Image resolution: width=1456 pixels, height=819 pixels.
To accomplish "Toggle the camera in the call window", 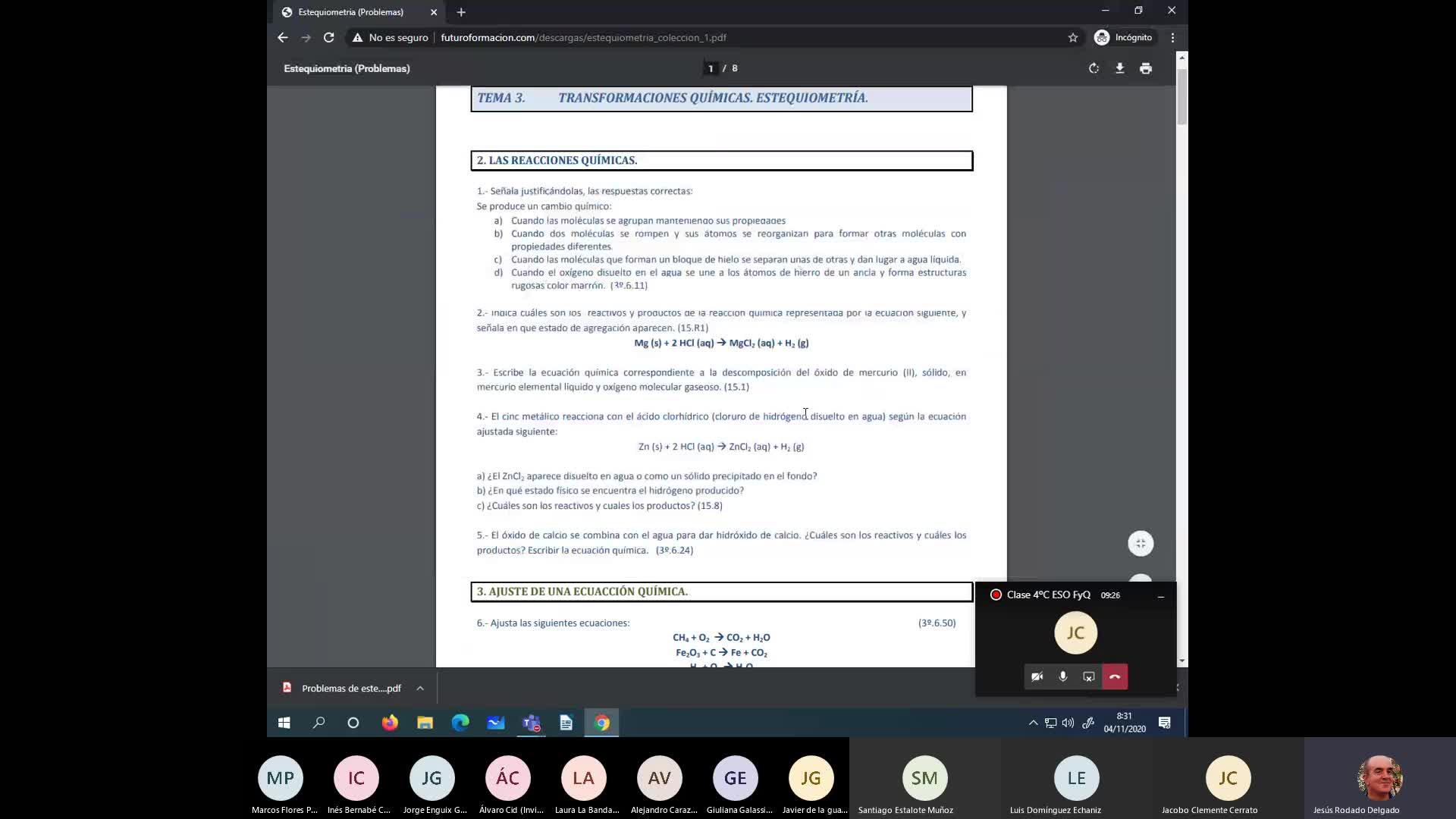I will click(1037, 676).
